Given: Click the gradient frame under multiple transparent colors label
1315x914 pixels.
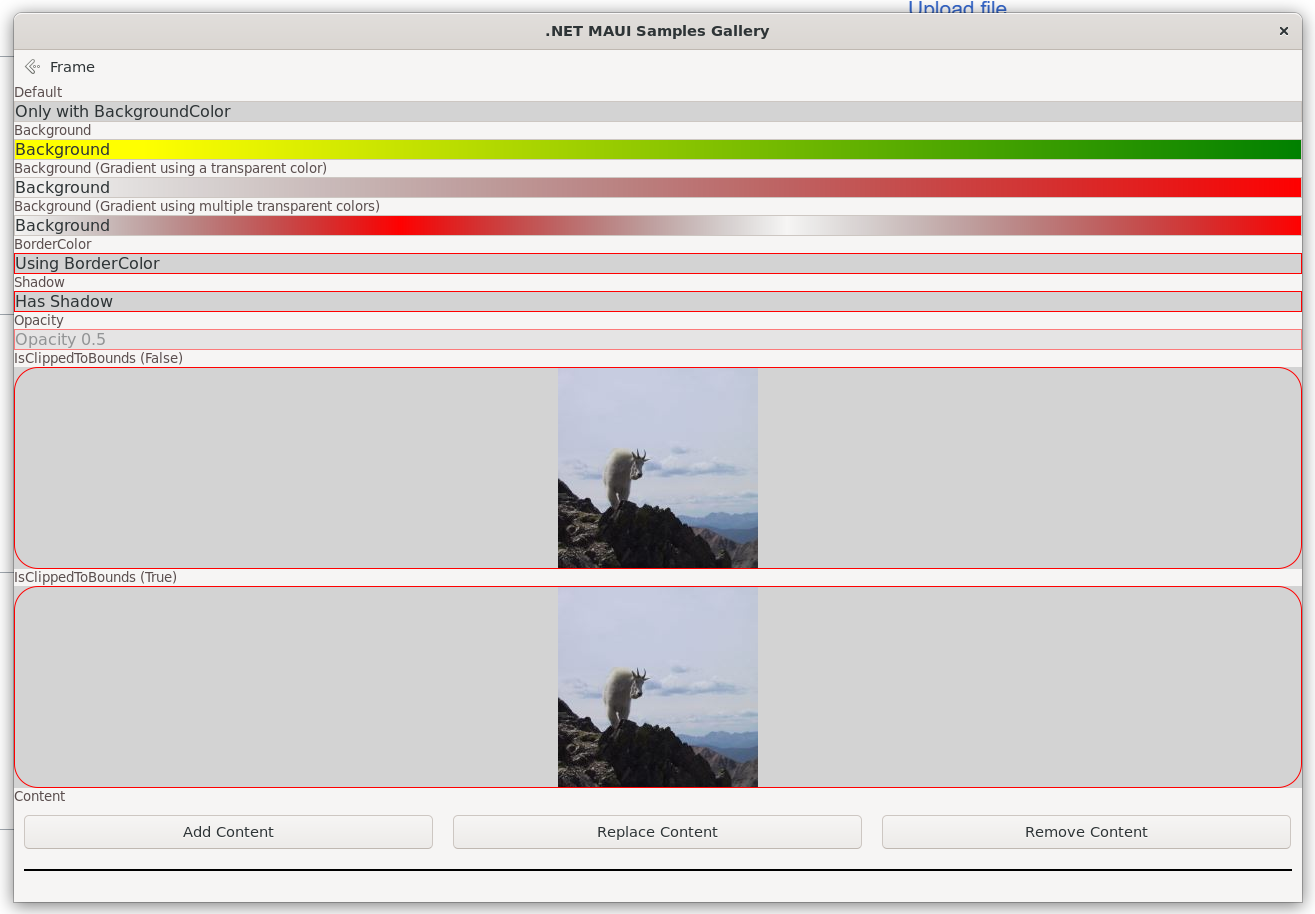Looking at the screenshot, I should tap(657, 226).
